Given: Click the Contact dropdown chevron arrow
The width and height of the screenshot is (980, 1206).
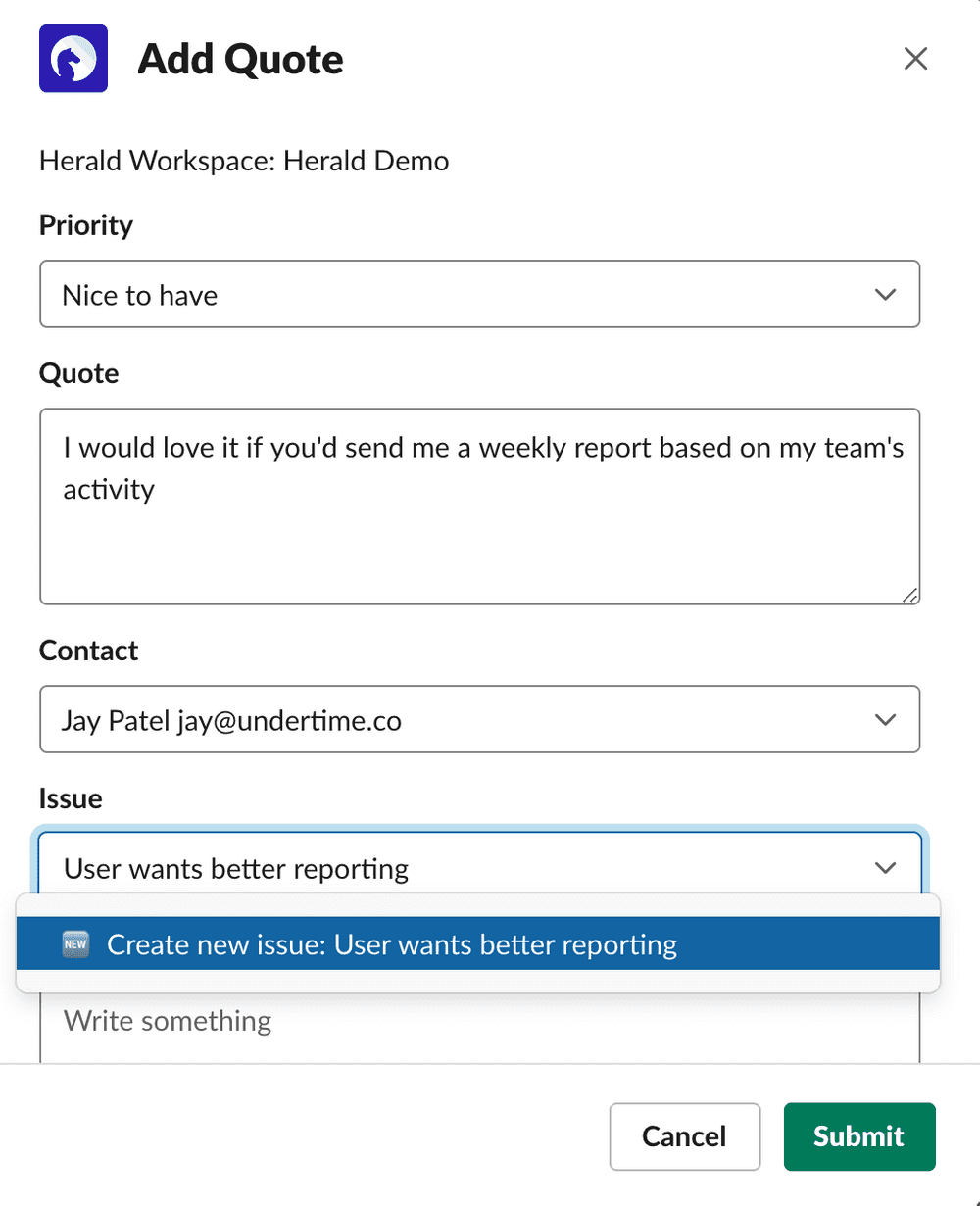Looking at the screenshot, I should click(885, 720).
